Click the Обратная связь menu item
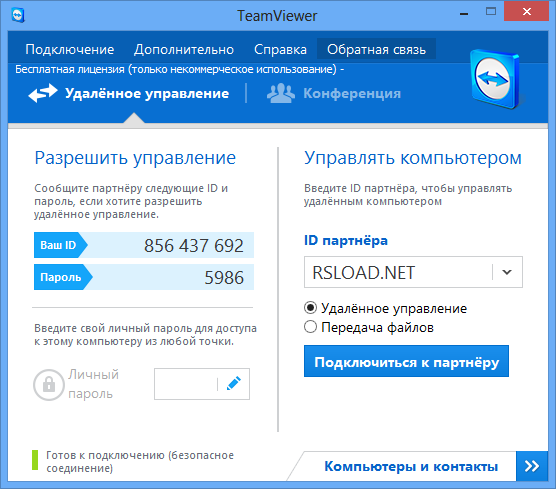Screen dimensions: 556x489 [376, 49]
